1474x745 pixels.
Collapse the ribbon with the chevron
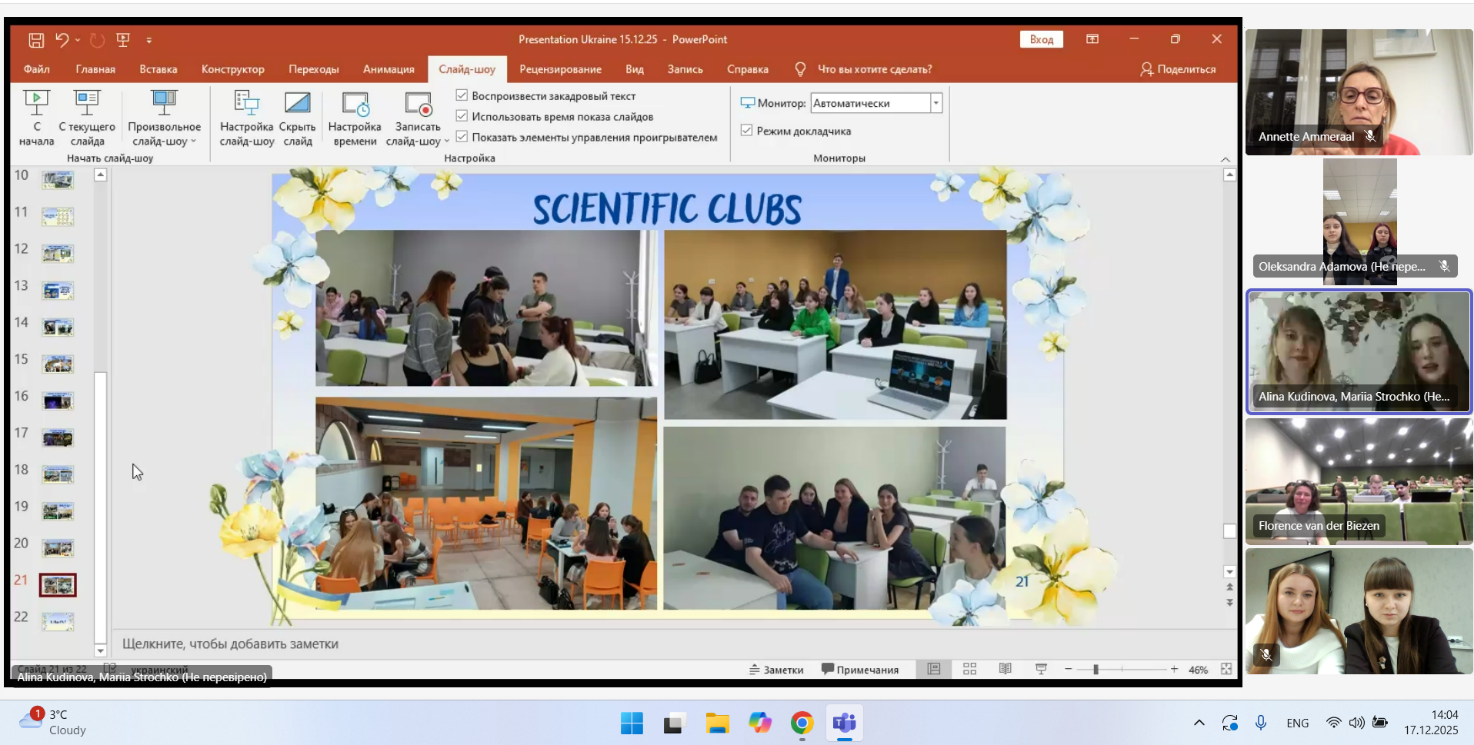(1226, 159)
